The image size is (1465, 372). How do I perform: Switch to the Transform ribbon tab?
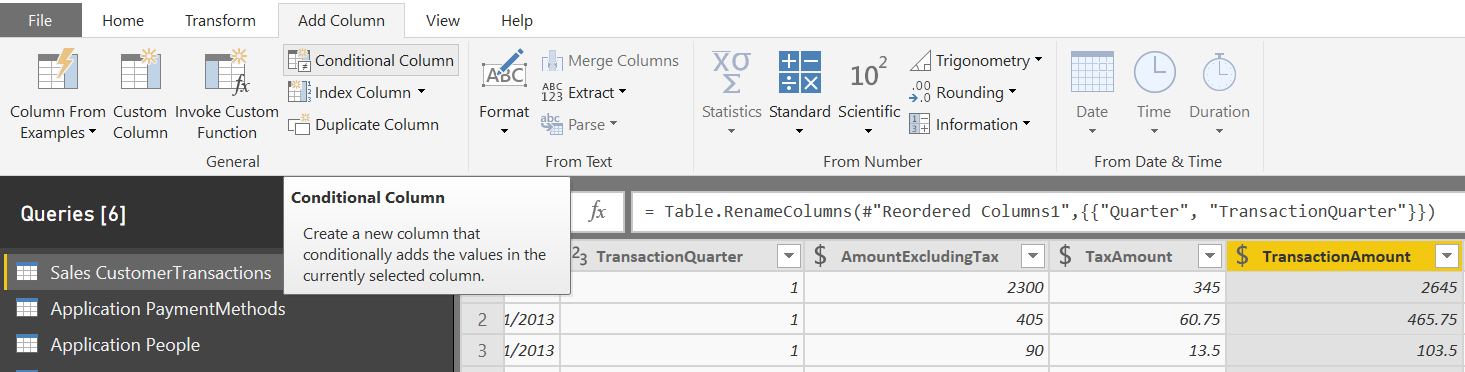click(220, 20)
